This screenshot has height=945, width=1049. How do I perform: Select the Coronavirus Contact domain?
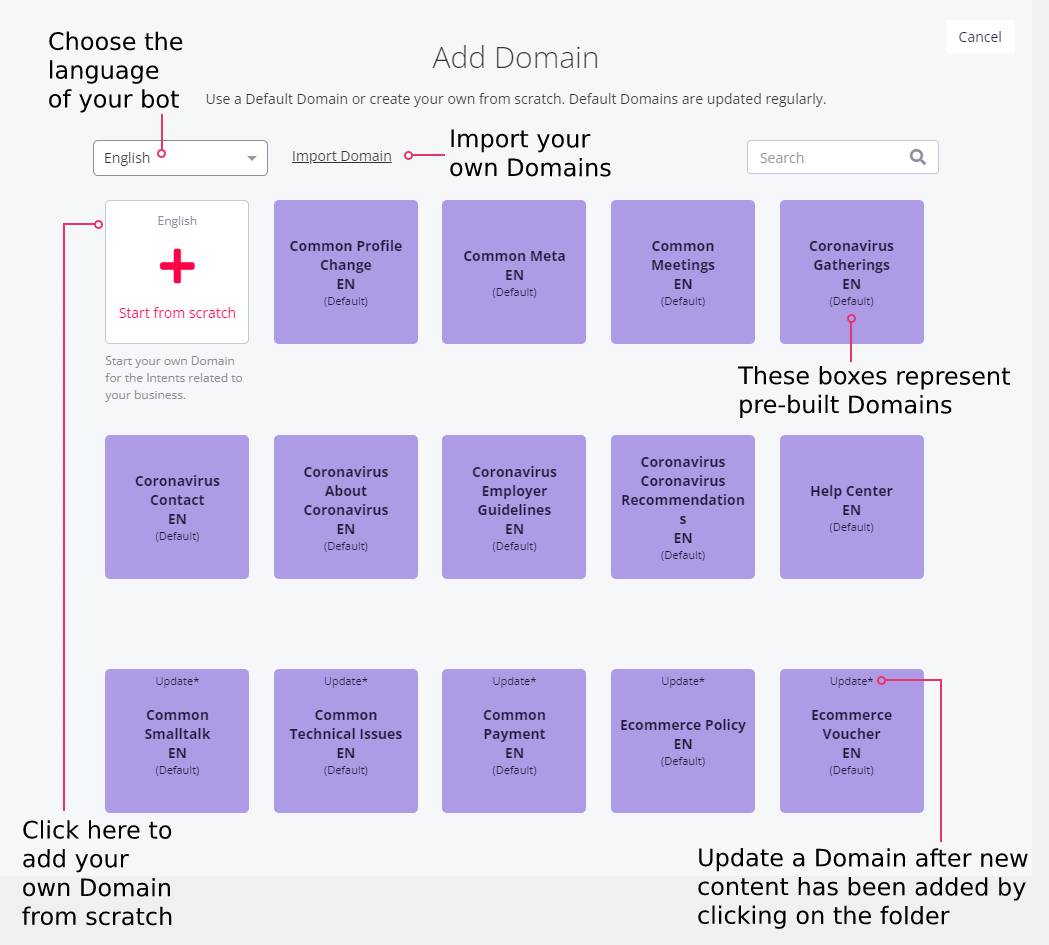click(x=176, y=506)
